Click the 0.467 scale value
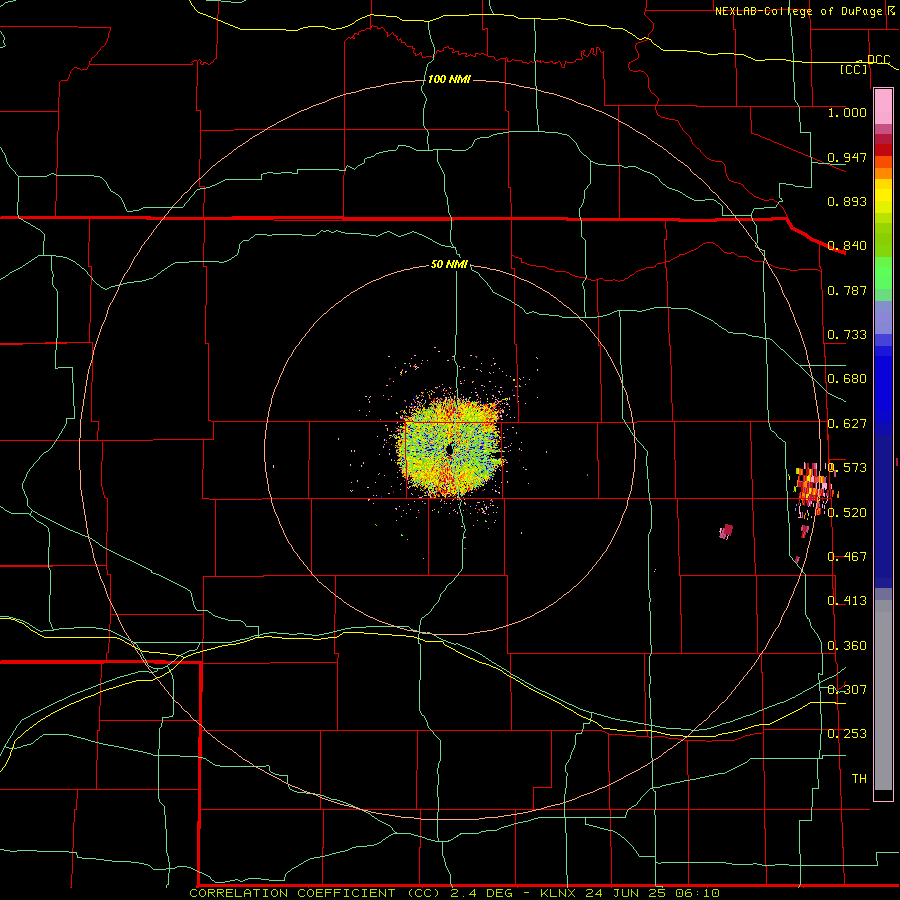The width and height of the screenshot is (900, 900). pos(847,557)
